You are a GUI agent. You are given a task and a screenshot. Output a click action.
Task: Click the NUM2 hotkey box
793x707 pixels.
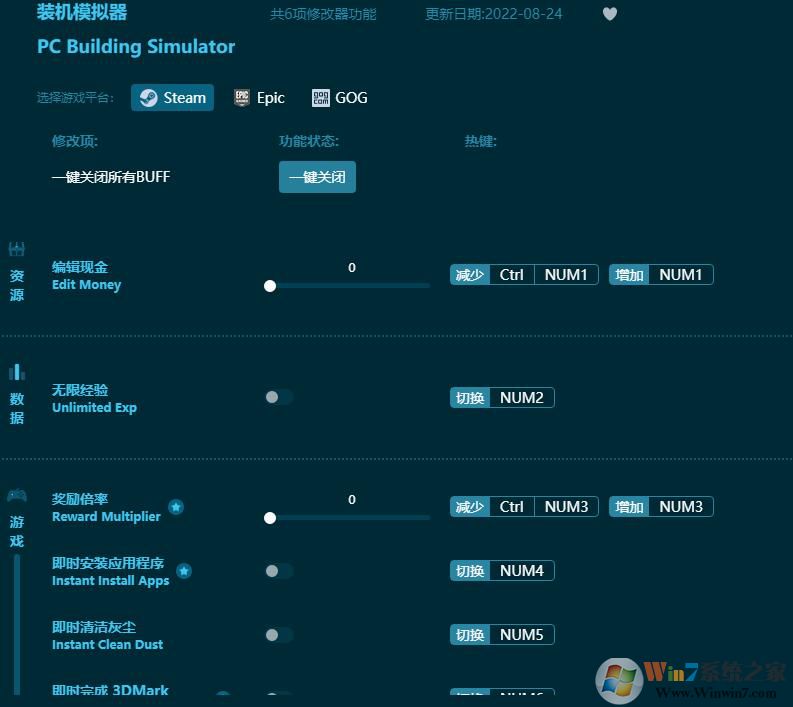pyautogui.click(x=522, y=397)
